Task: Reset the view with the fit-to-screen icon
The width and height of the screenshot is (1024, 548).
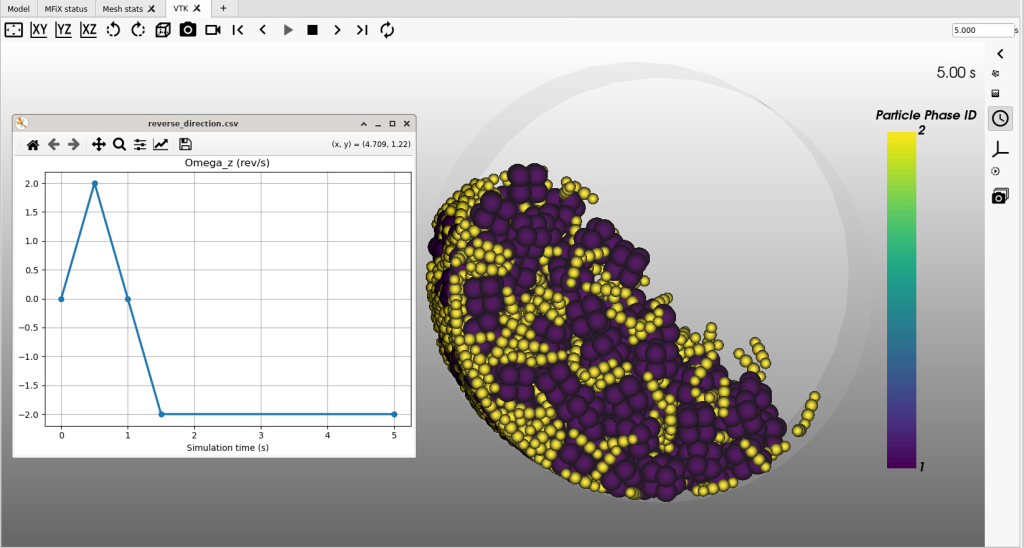Action: [x=14, y=30]
